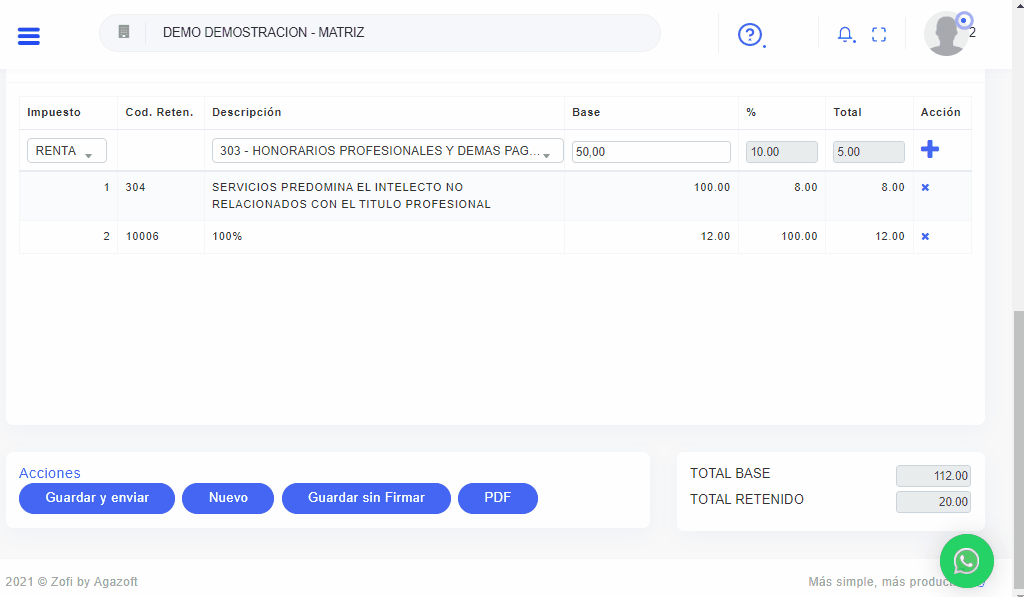Viewport: 1024px width, 597px height.
Task: Open the 303 Honorarios description dropdown
Action: (x=387, y=151)
